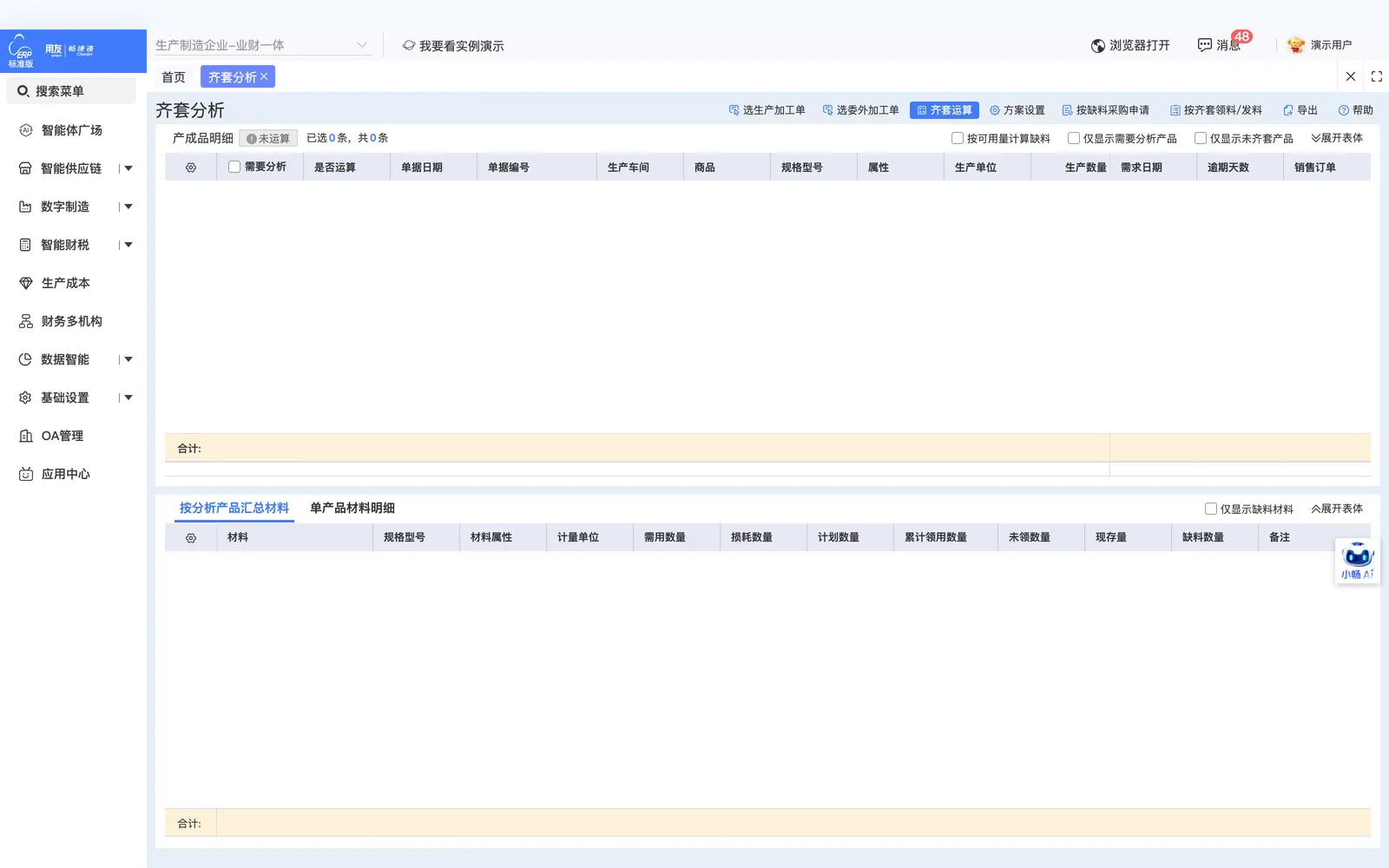Expand the 智能供应链 menu arrow

coord(128,168)
